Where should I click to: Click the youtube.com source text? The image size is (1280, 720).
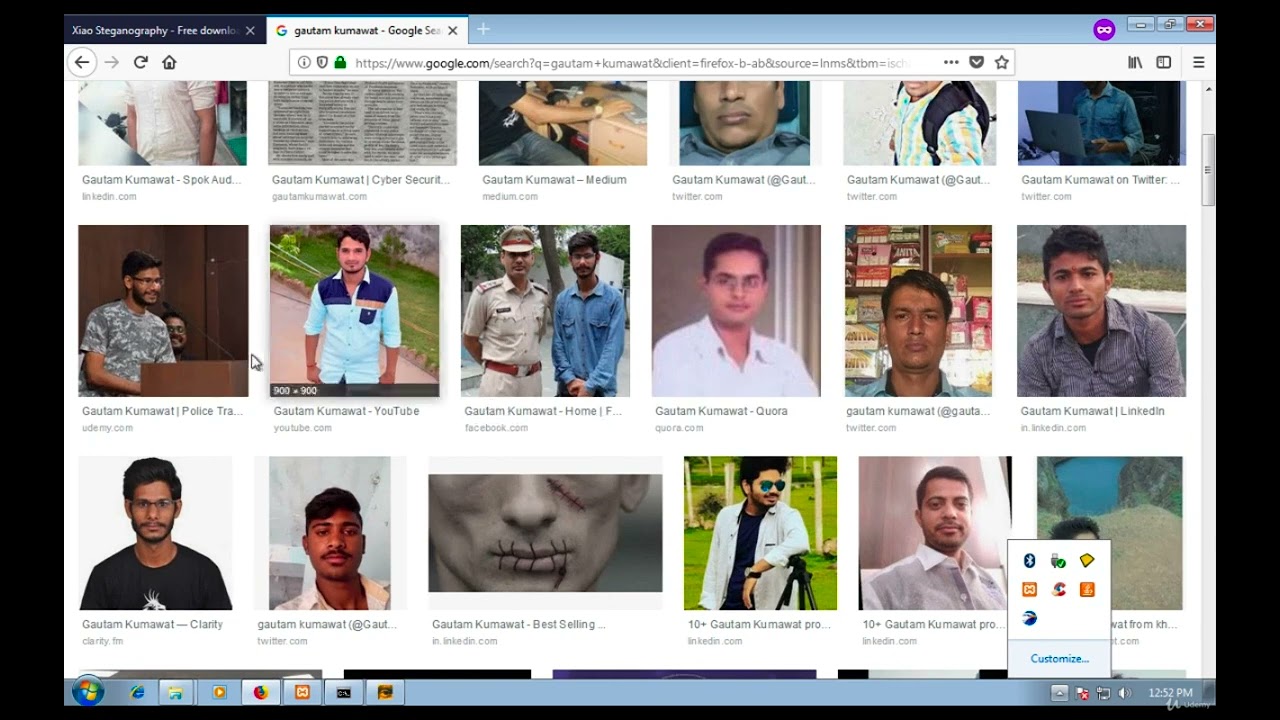click(303, 428)
